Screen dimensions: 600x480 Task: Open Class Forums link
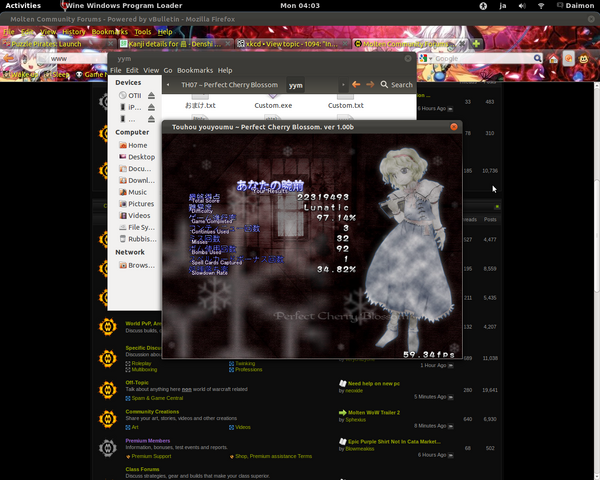coord(142,469)
